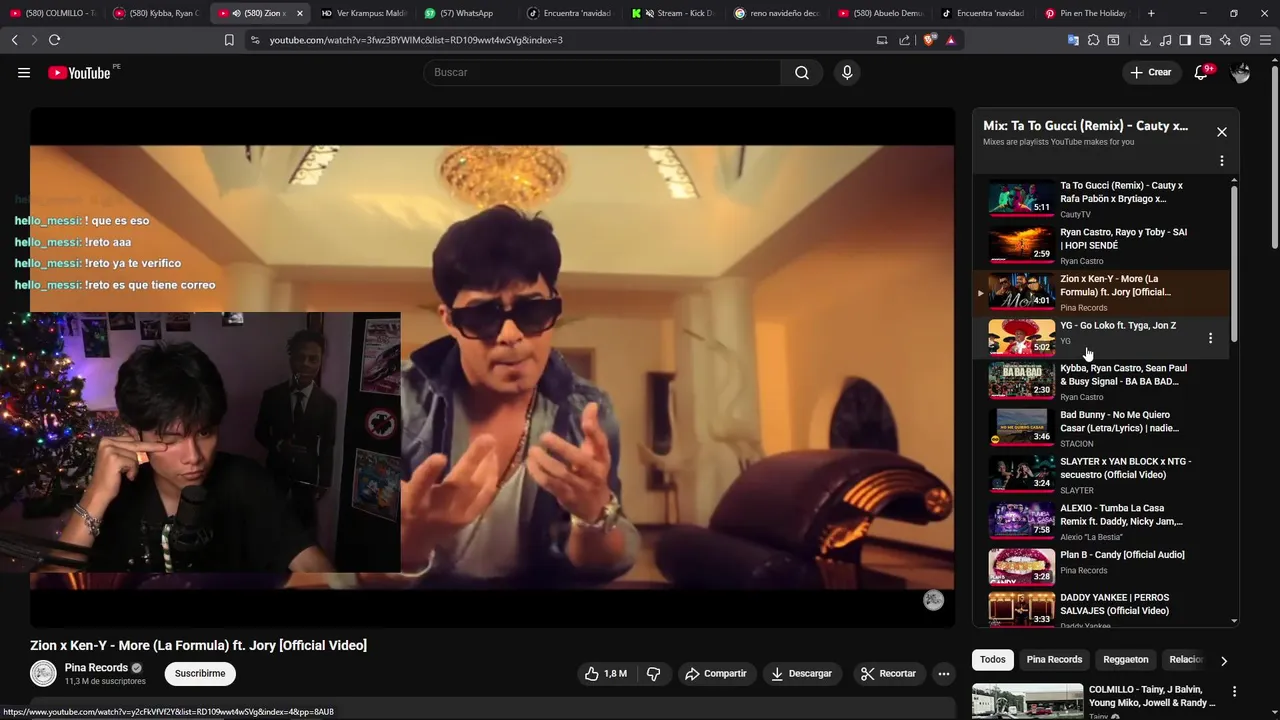1280x720 pixels.
Task: Open options for YG - Go Loko item
Action: click(1210, 338)
